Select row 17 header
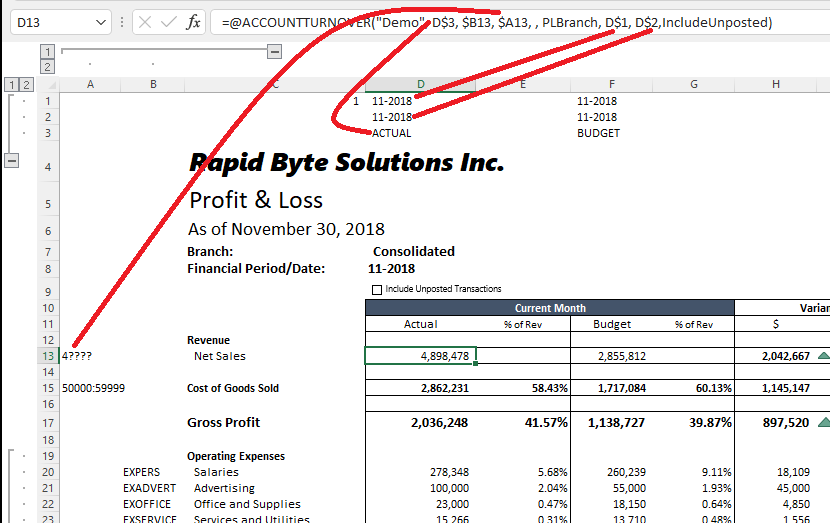Viewport: 830px width, 524px height. (x=48, y=423)
